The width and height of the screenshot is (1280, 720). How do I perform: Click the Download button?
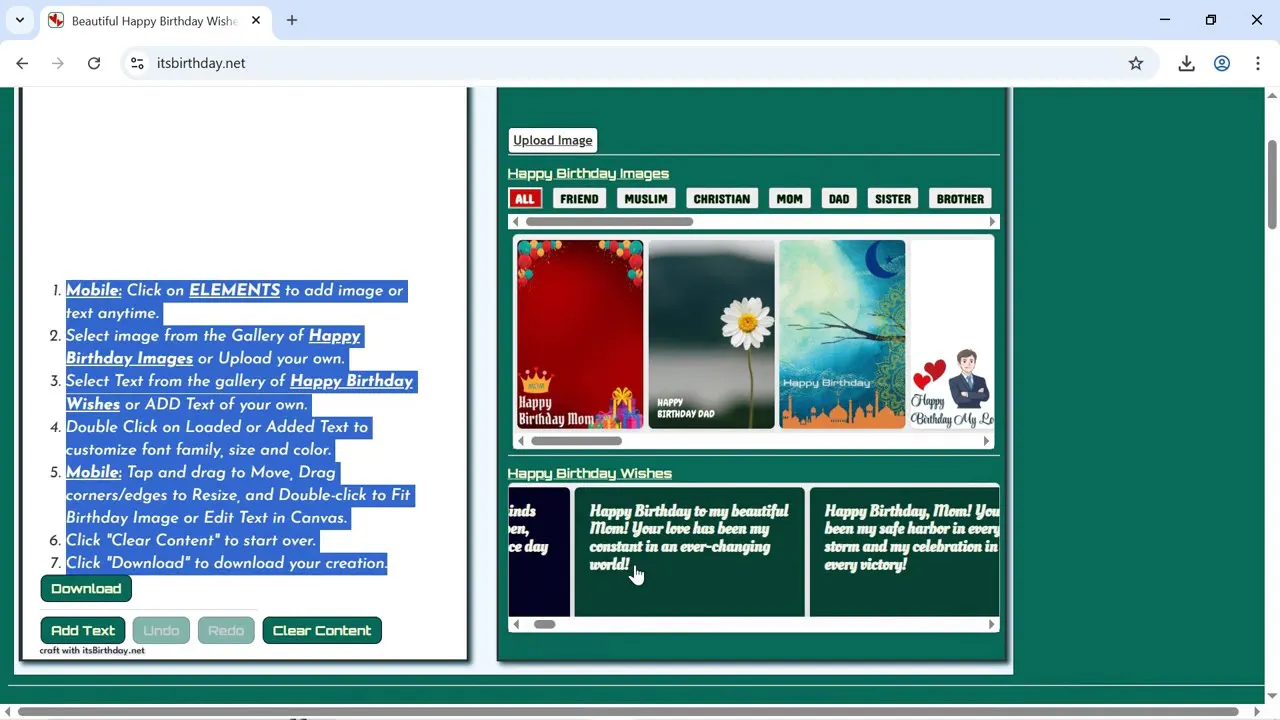pos(86,589)
